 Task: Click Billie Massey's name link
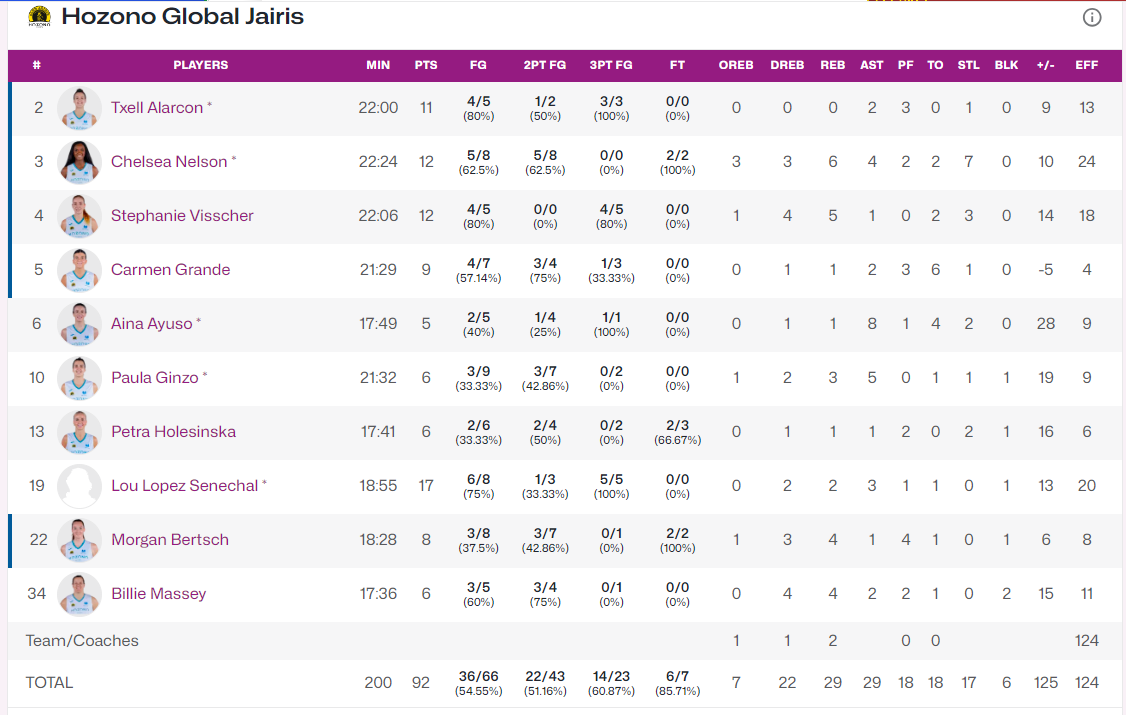pyautogui.click(x=159, y=594)
